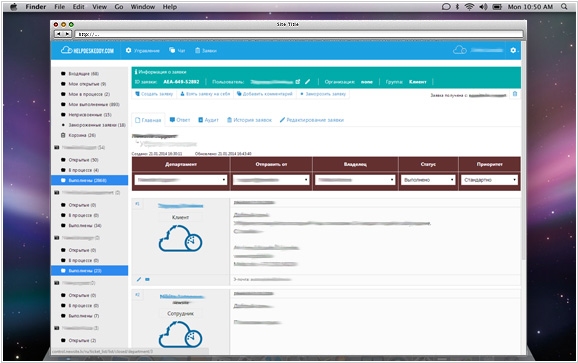
Task: Go to the Заявки tickets section
Action: [206, 50]
